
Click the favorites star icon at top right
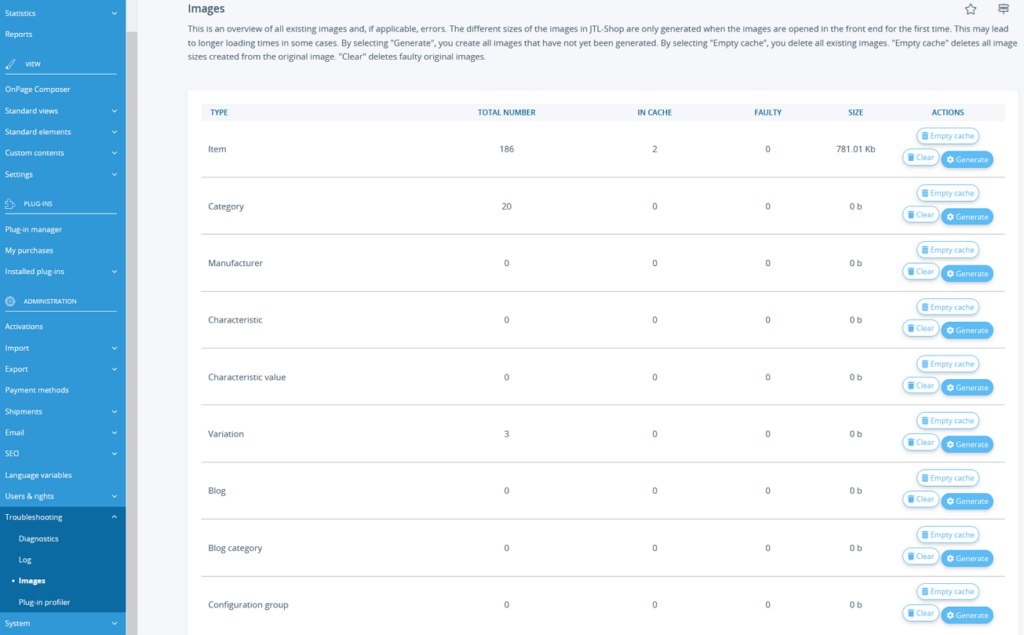[x=970, y=8]
